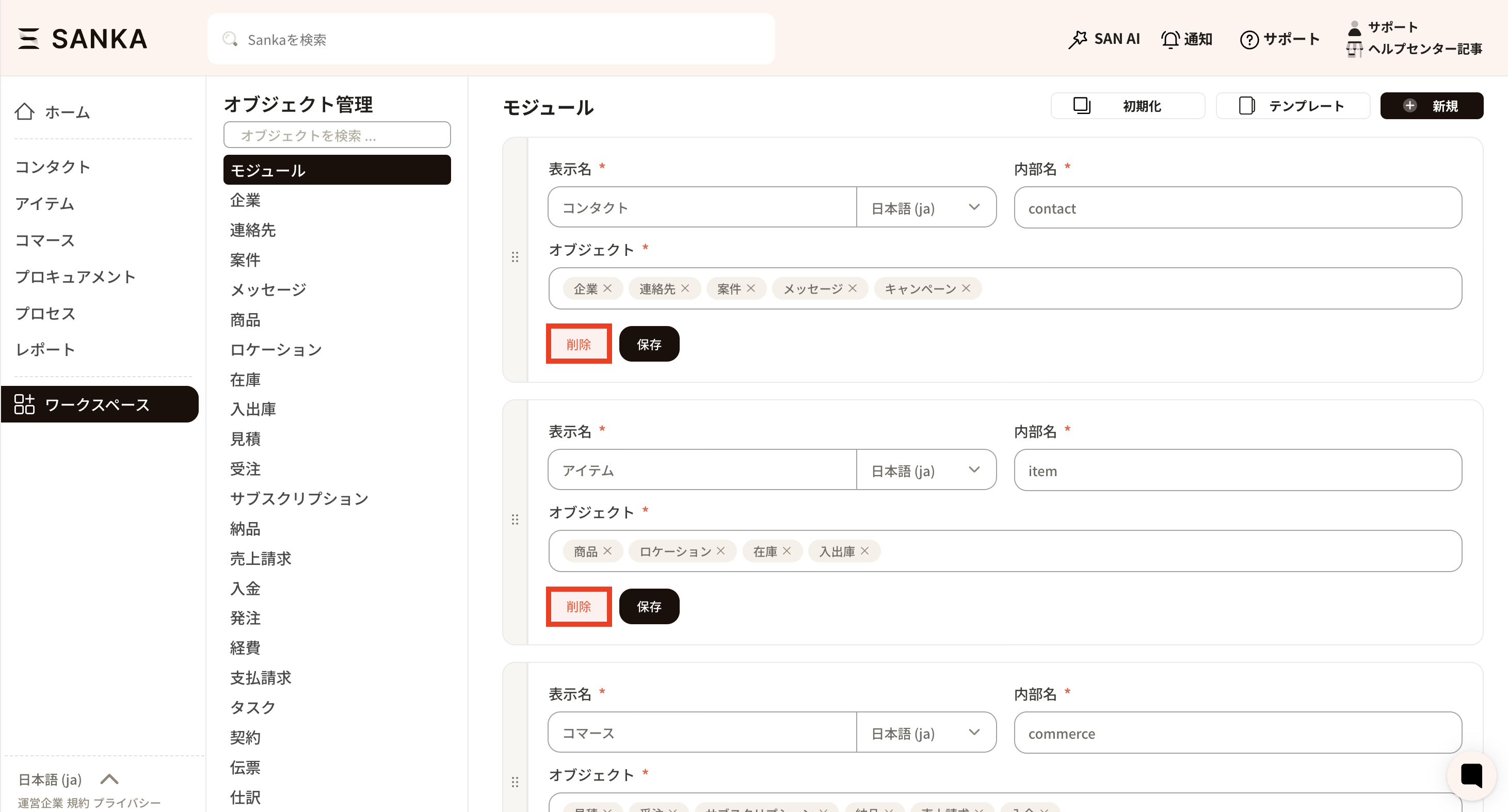Edit the internal name field containing item
This screenshot has height=812, width=1508.
[1238, 470]
